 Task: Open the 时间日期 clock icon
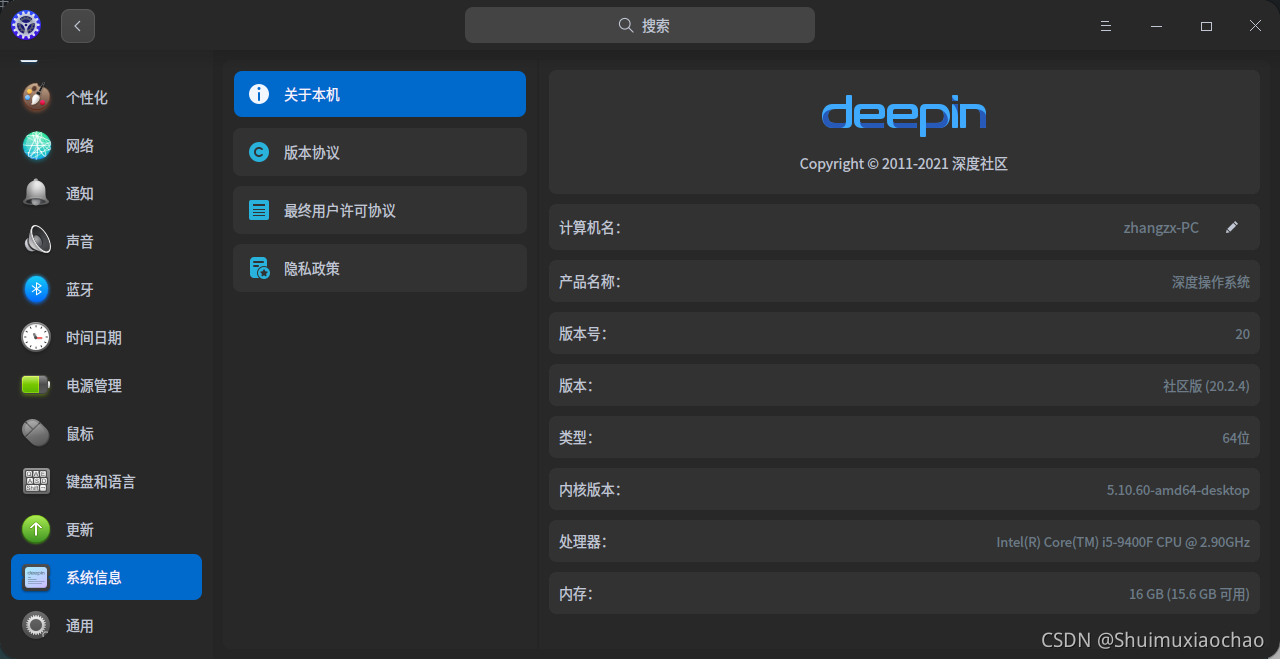37,338
